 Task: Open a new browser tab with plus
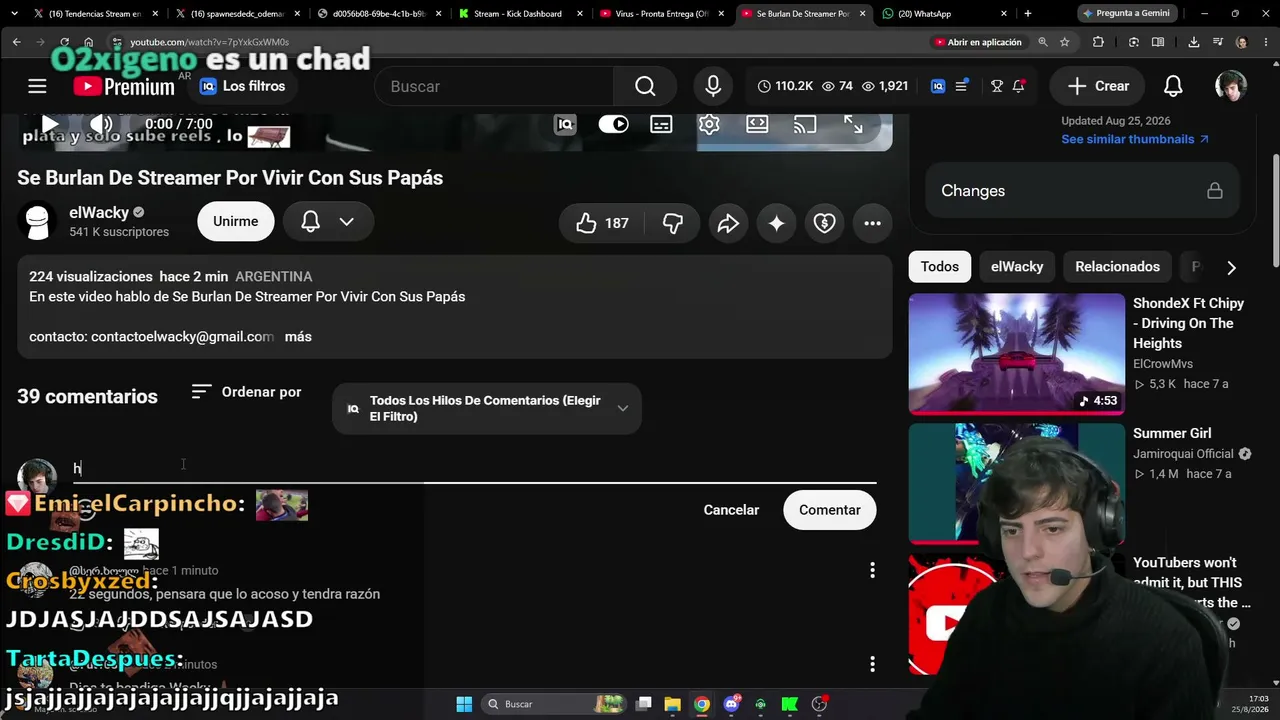[1027, 14]
